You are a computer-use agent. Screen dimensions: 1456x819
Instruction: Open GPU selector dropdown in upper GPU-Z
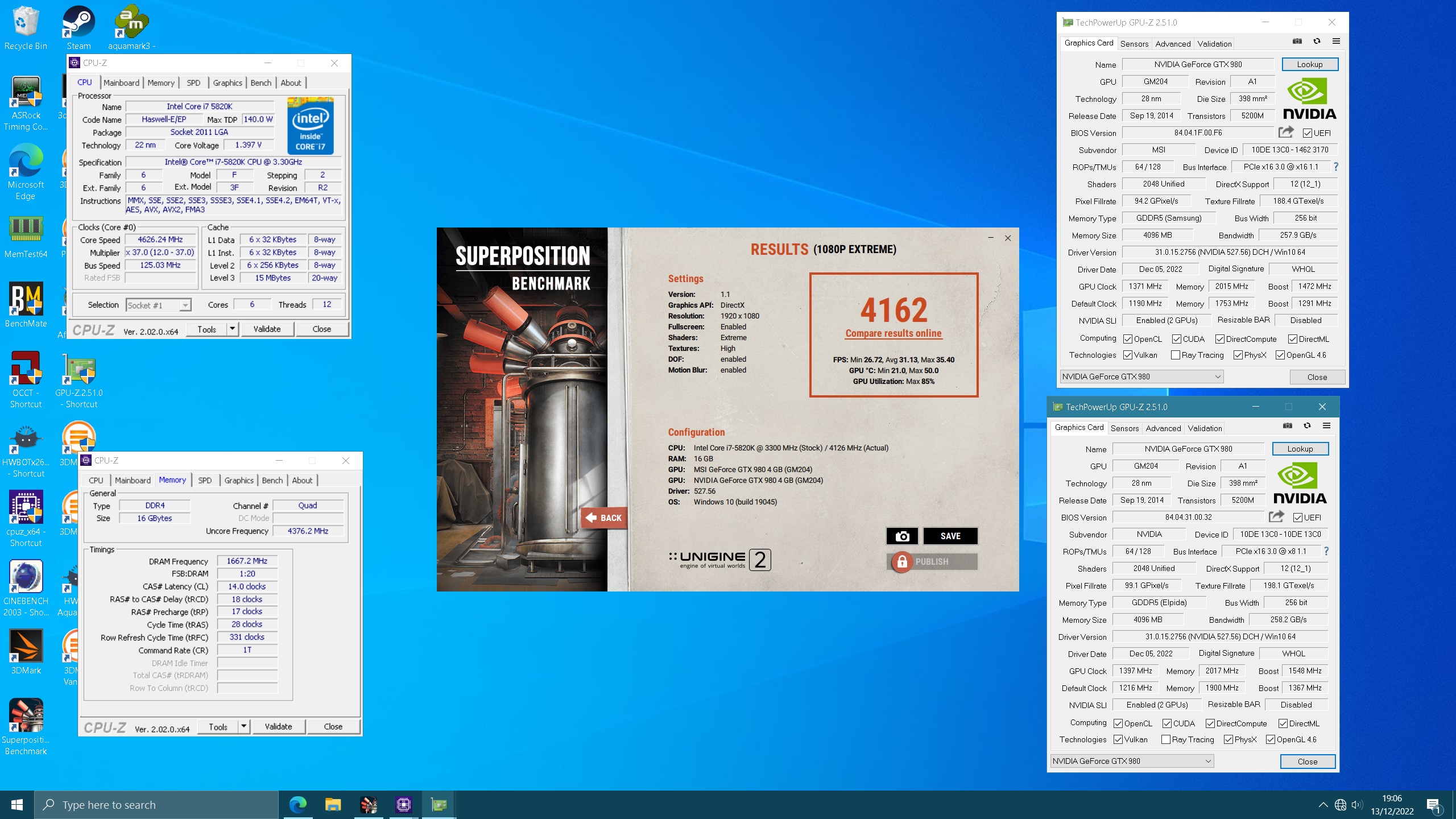[x=1141, y=377]
